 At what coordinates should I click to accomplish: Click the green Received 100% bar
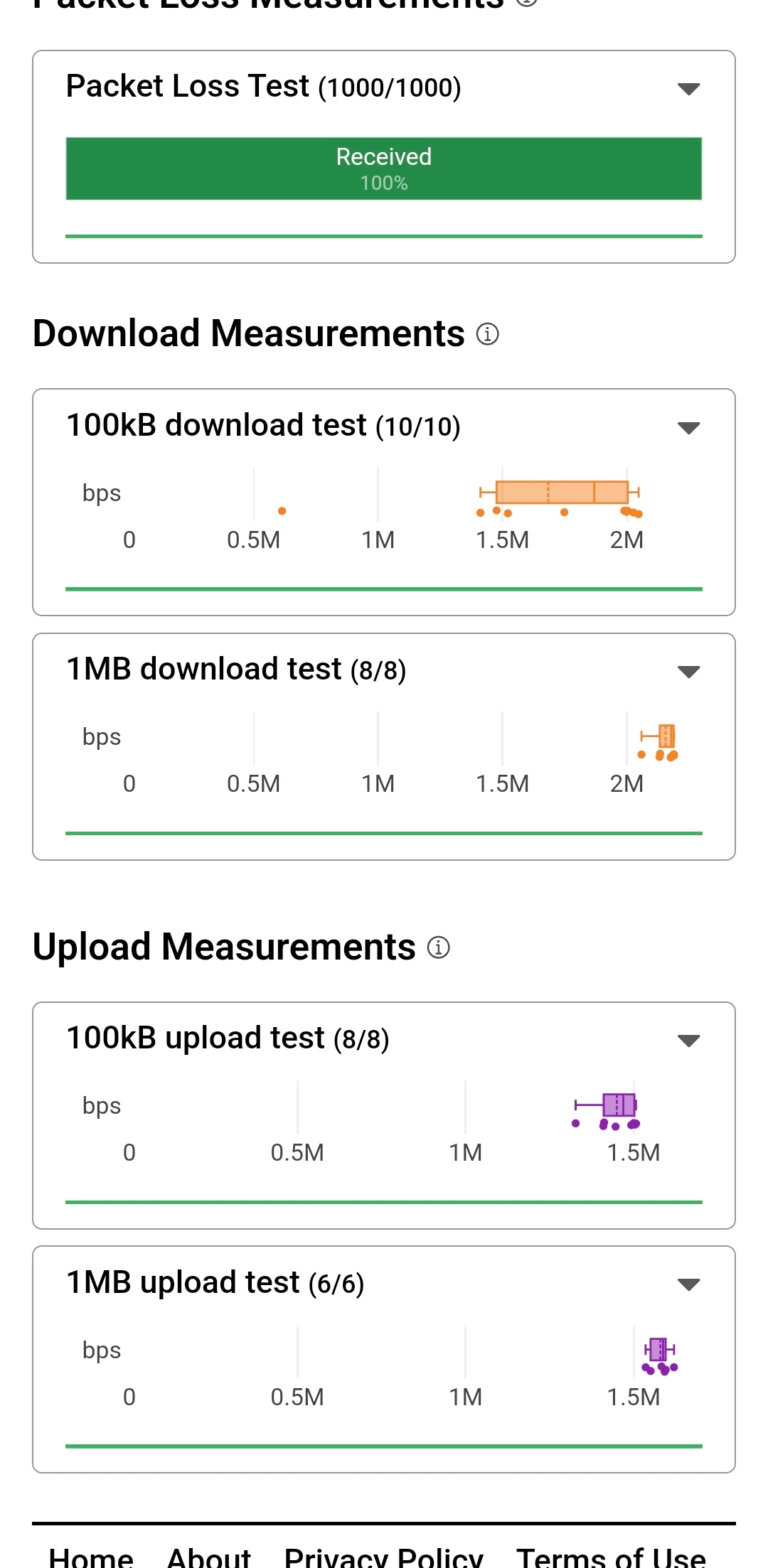384,168
